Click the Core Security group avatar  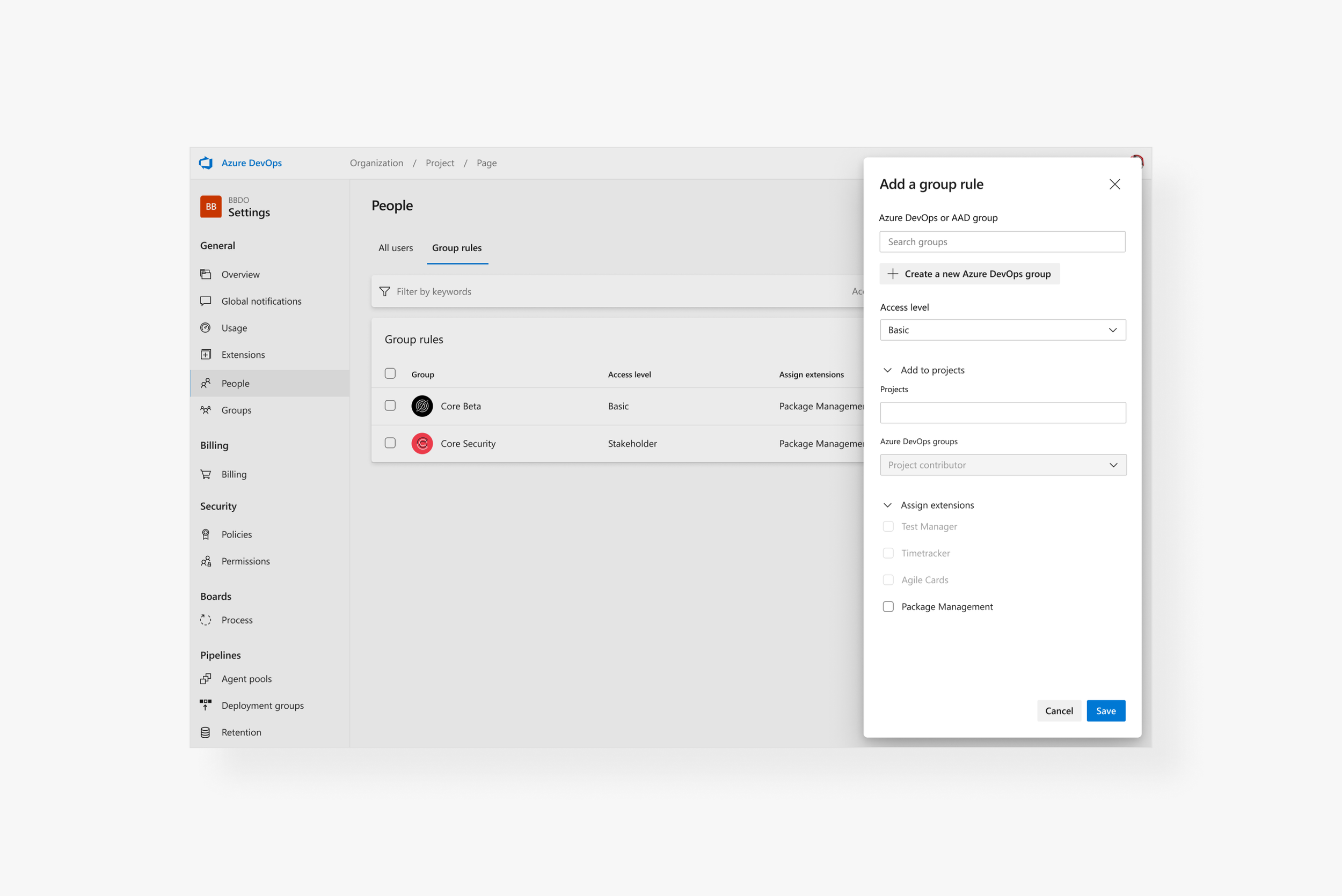422,443
